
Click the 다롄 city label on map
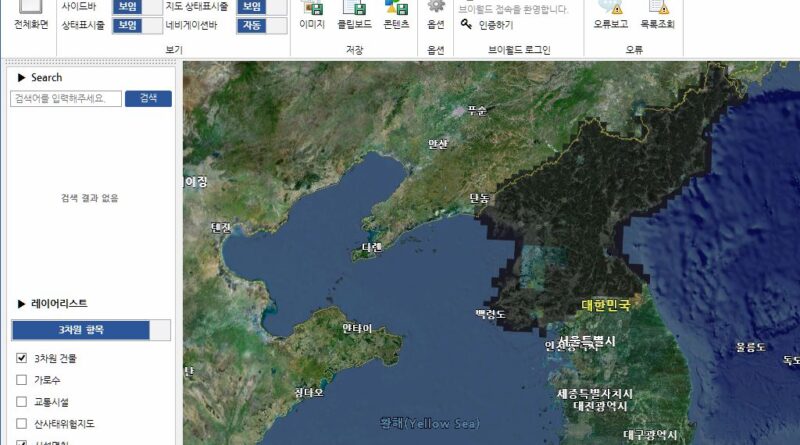pos(372,248)
